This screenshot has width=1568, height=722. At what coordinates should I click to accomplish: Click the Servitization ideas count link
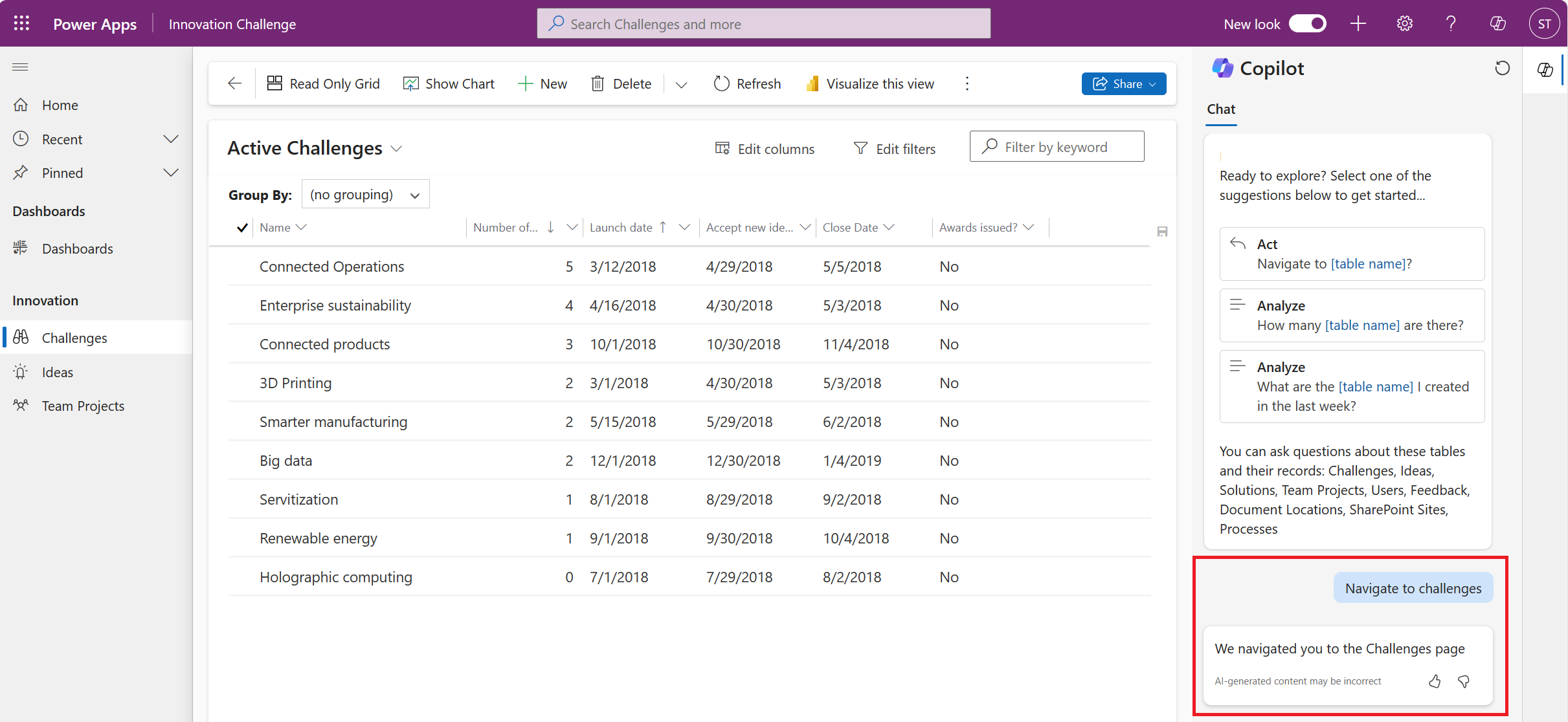566,499
